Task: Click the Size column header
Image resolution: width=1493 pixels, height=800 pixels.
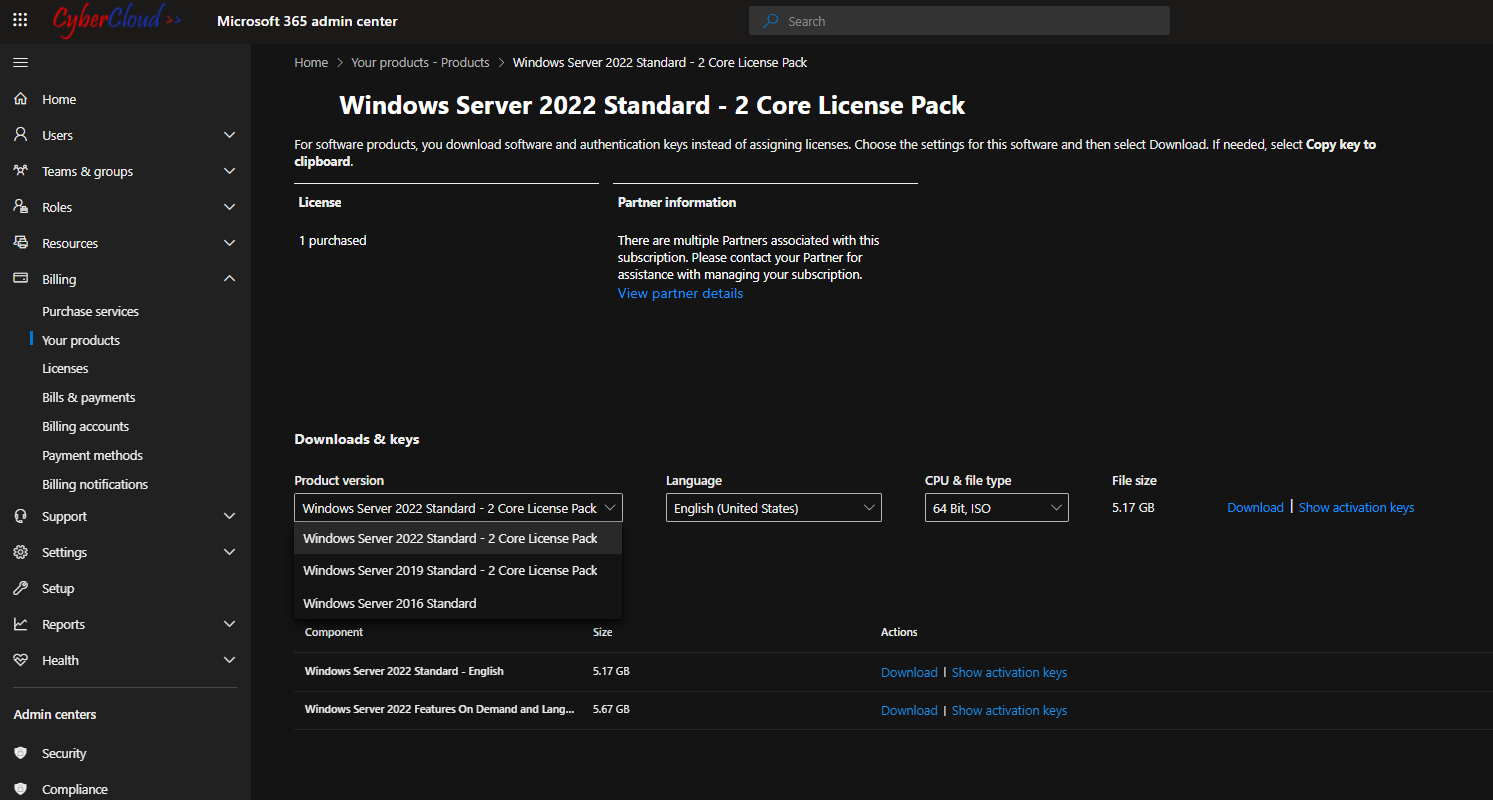Action: 602,632
